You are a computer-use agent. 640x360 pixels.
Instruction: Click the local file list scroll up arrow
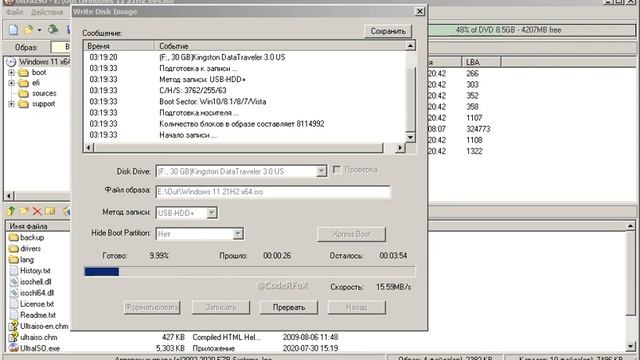pyautogui.click(x=631, y=226)
